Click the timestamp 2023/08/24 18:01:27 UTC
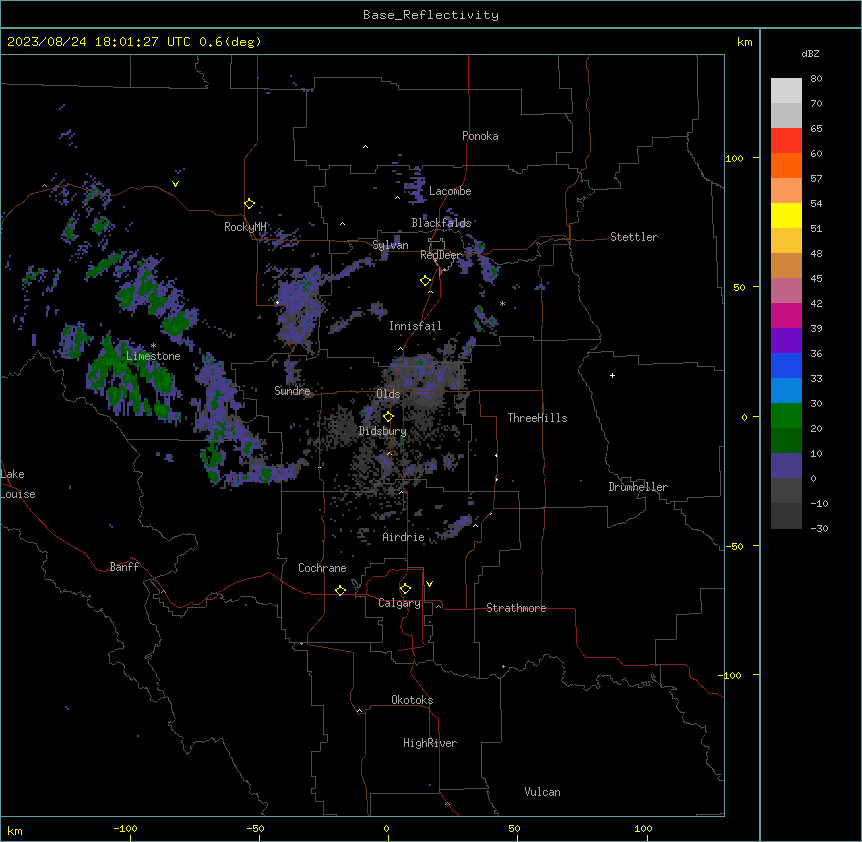 tap(99, 42)
